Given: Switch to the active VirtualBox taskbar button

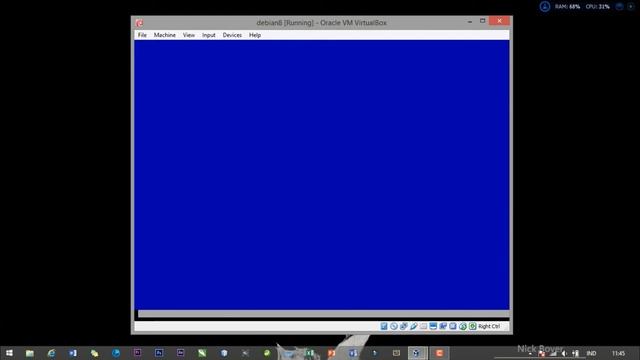Looking at the screenshot, I should click(417, 353).
